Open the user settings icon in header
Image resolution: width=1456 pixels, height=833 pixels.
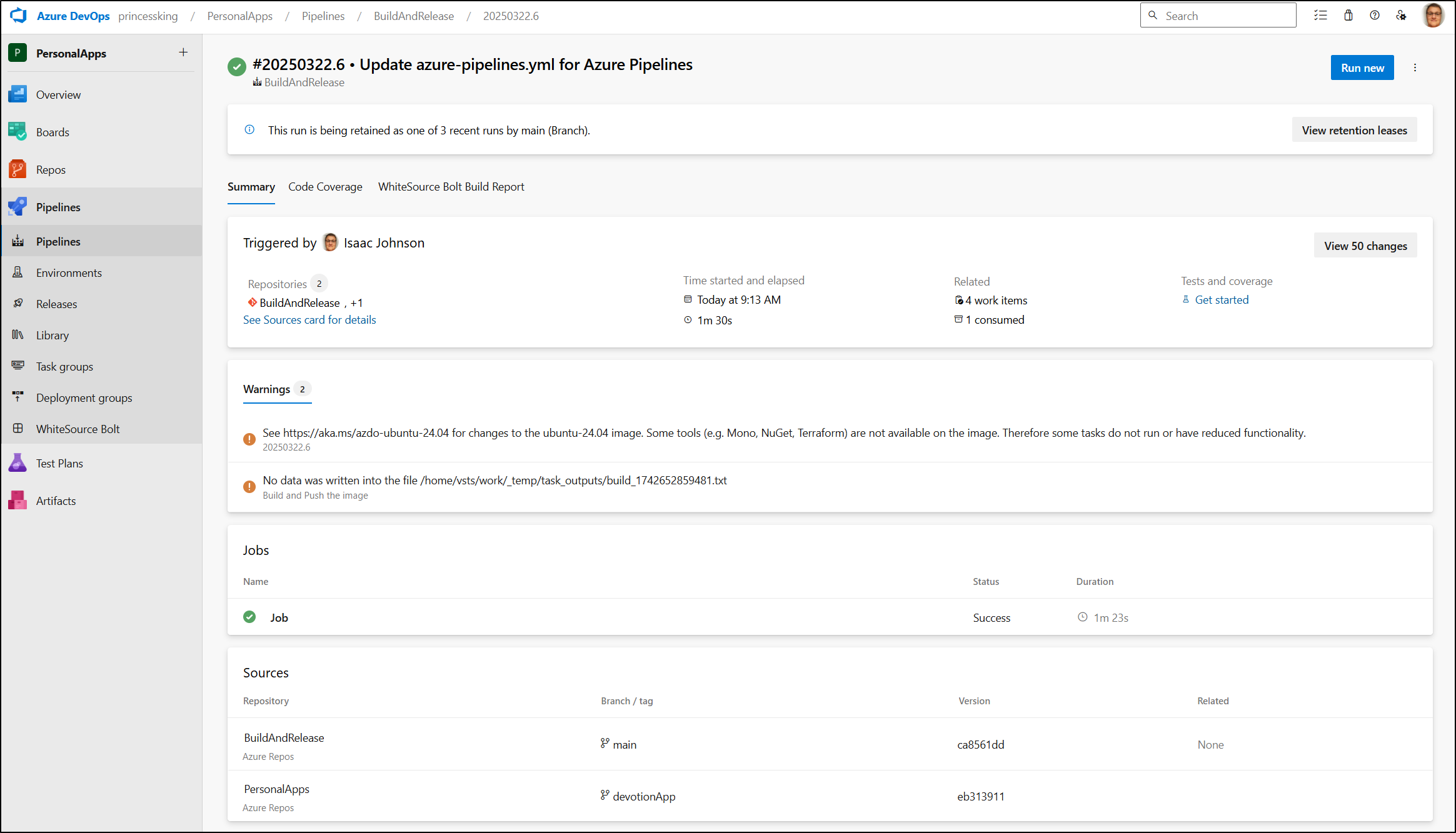1401,16
